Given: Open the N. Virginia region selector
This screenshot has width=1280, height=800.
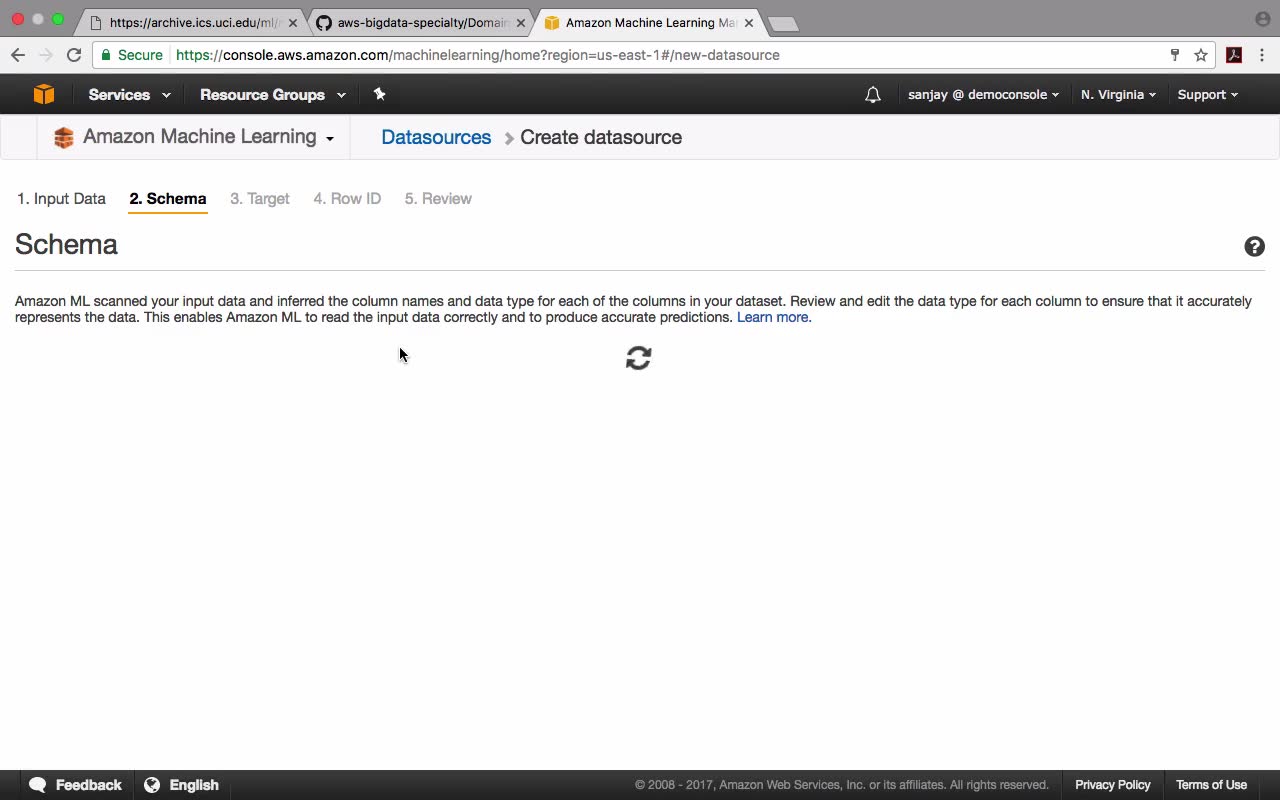Looking at the screenshot, I should pos(1118,95).
